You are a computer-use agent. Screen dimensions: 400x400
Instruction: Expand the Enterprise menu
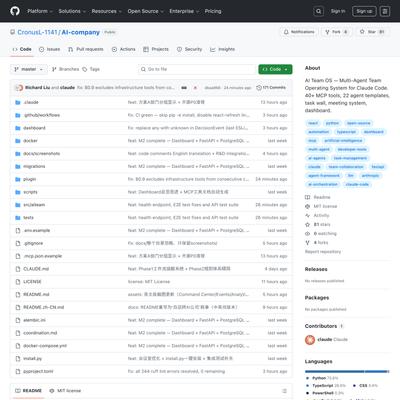pos(184,11)
